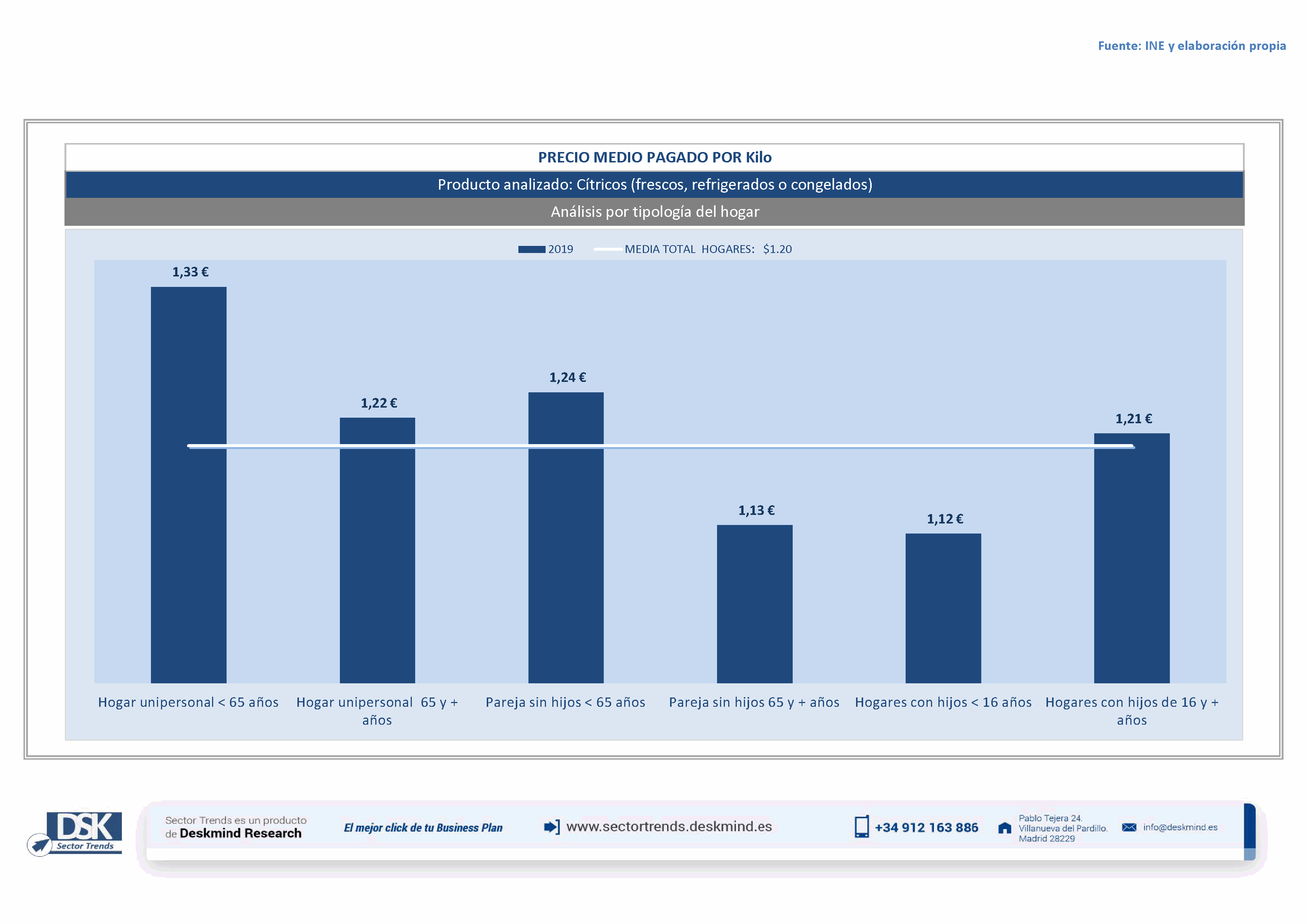The height and width of the screenshot is (924, 1307).
Task: Click the 2019 legend color swatch
Action: click(531, 249)
